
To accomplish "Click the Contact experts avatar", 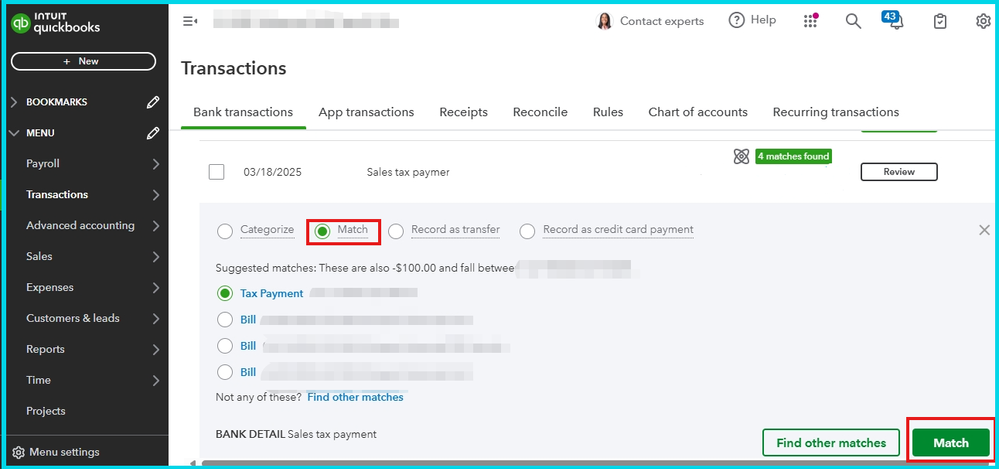I will [x=603, y=21].
